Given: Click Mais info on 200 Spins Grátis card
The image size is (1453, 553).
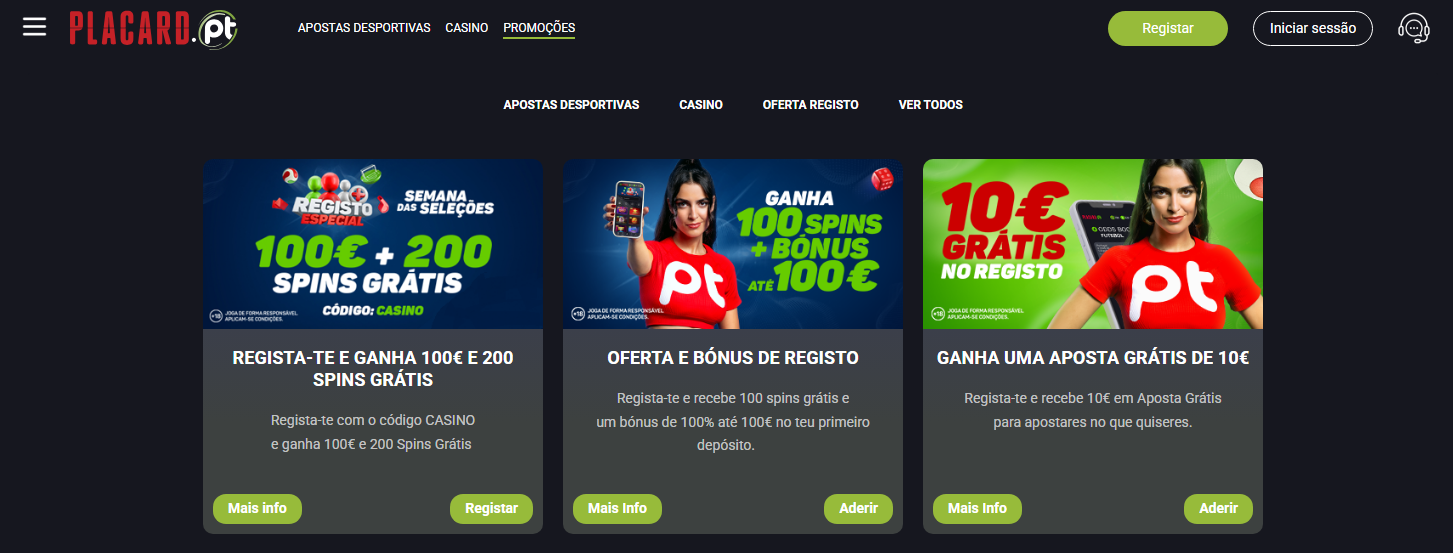Looking at the screenshot, I should [x=257, y=508].
